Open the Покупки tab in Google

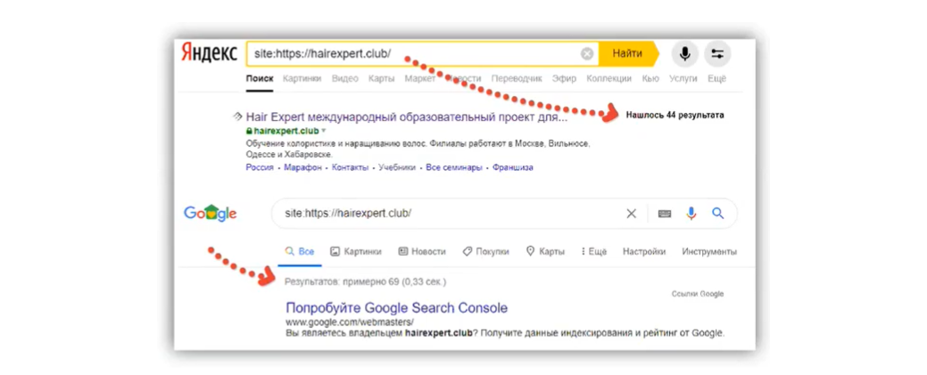(485, 251)
